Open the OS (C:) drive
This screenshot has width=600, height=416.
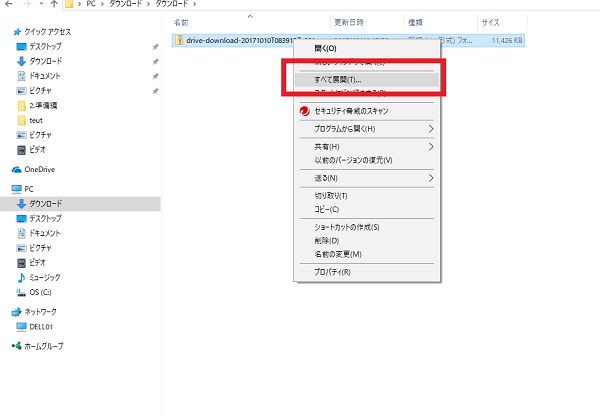point(40,292)
